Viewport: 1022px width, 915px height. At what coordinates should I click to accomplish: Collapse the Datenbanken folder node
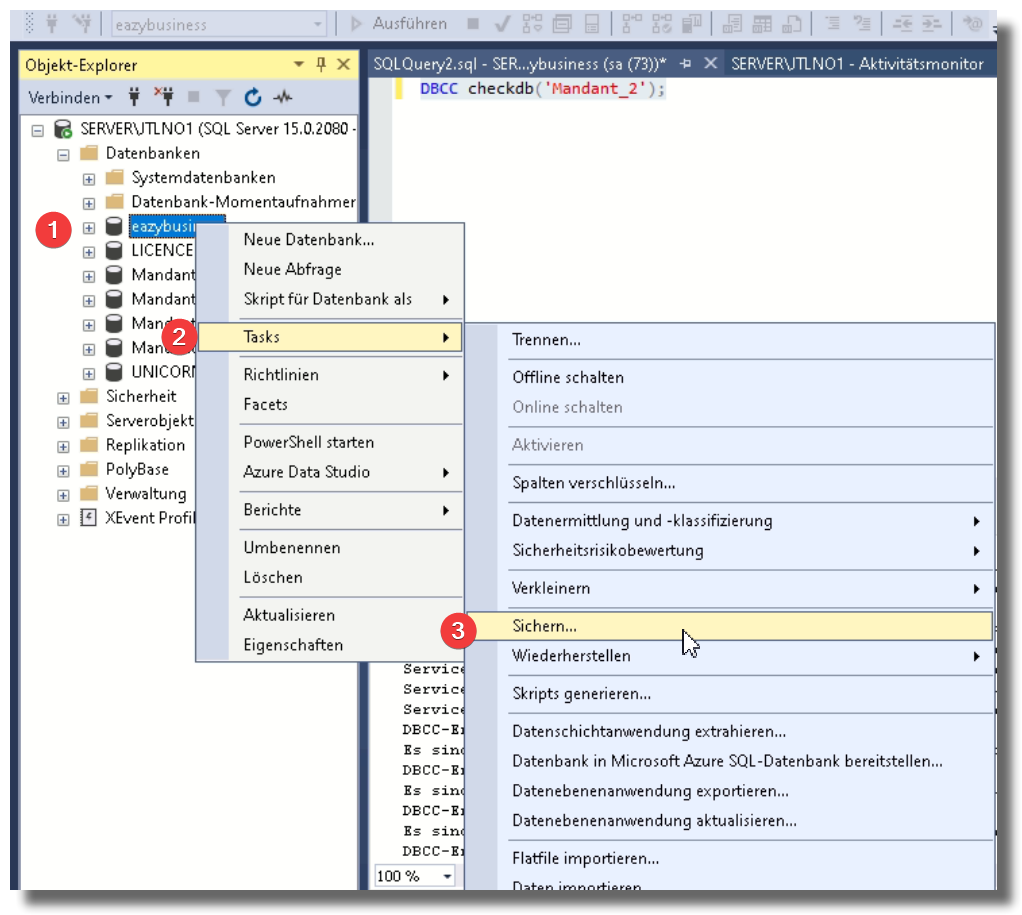point(63,154)
